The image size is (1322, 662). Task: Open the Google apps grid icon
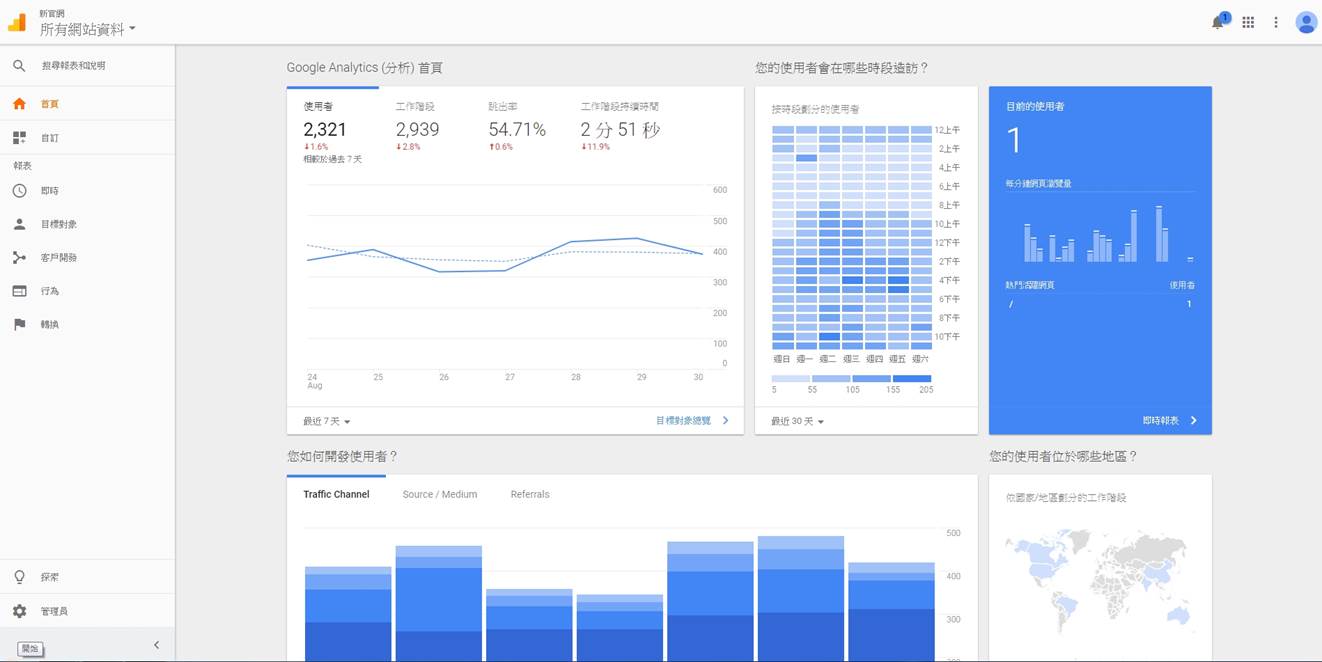tap(1248, 21)
